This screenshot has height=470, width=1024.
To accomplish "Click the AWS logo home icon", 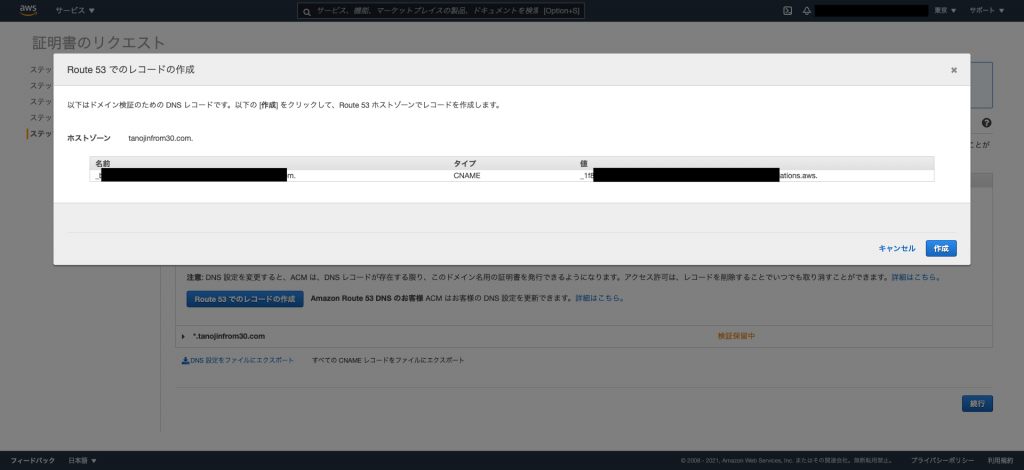I will (28, 10).
